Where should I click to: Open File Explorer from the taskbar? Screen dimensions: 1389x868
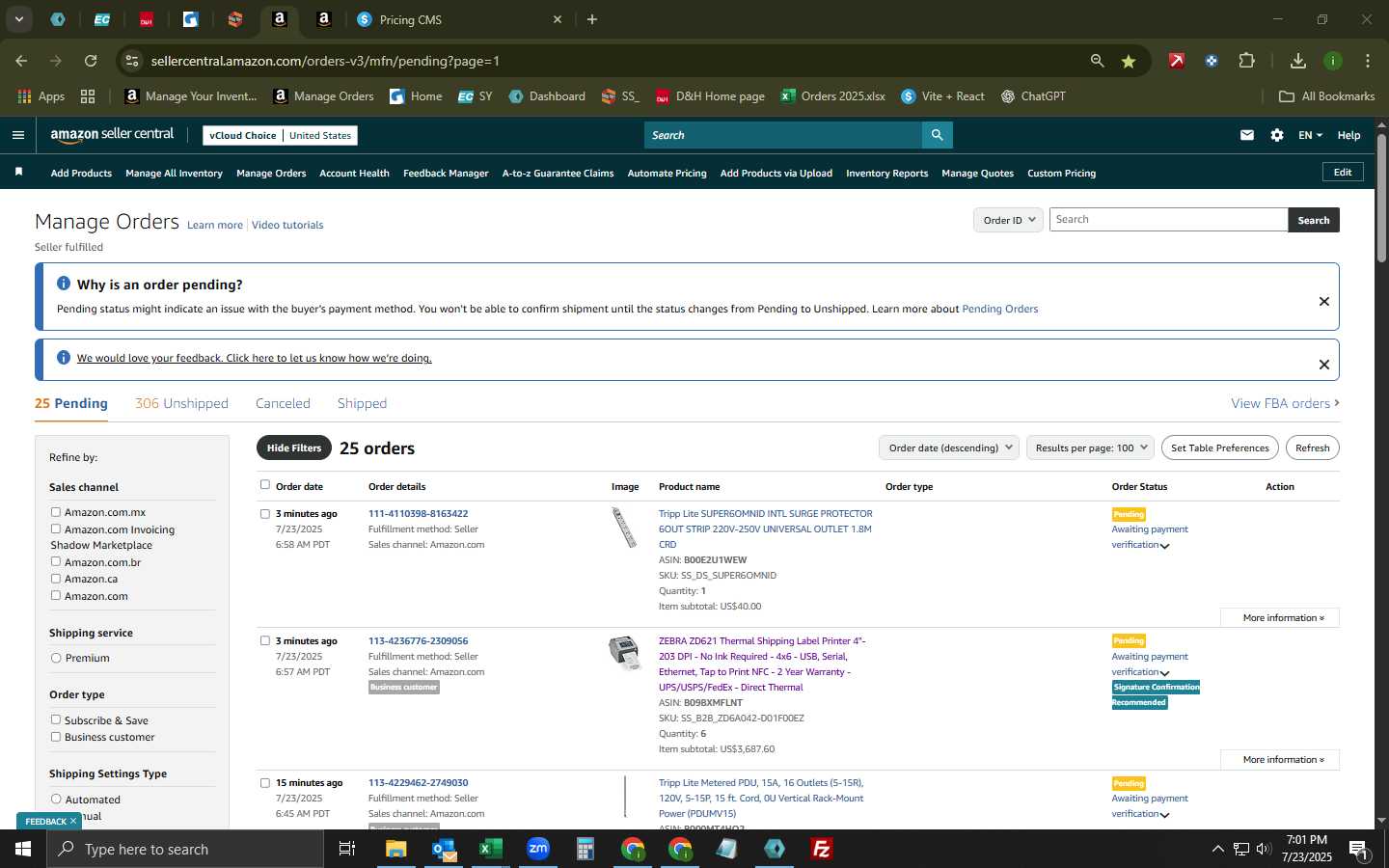[x=395, y=849]
